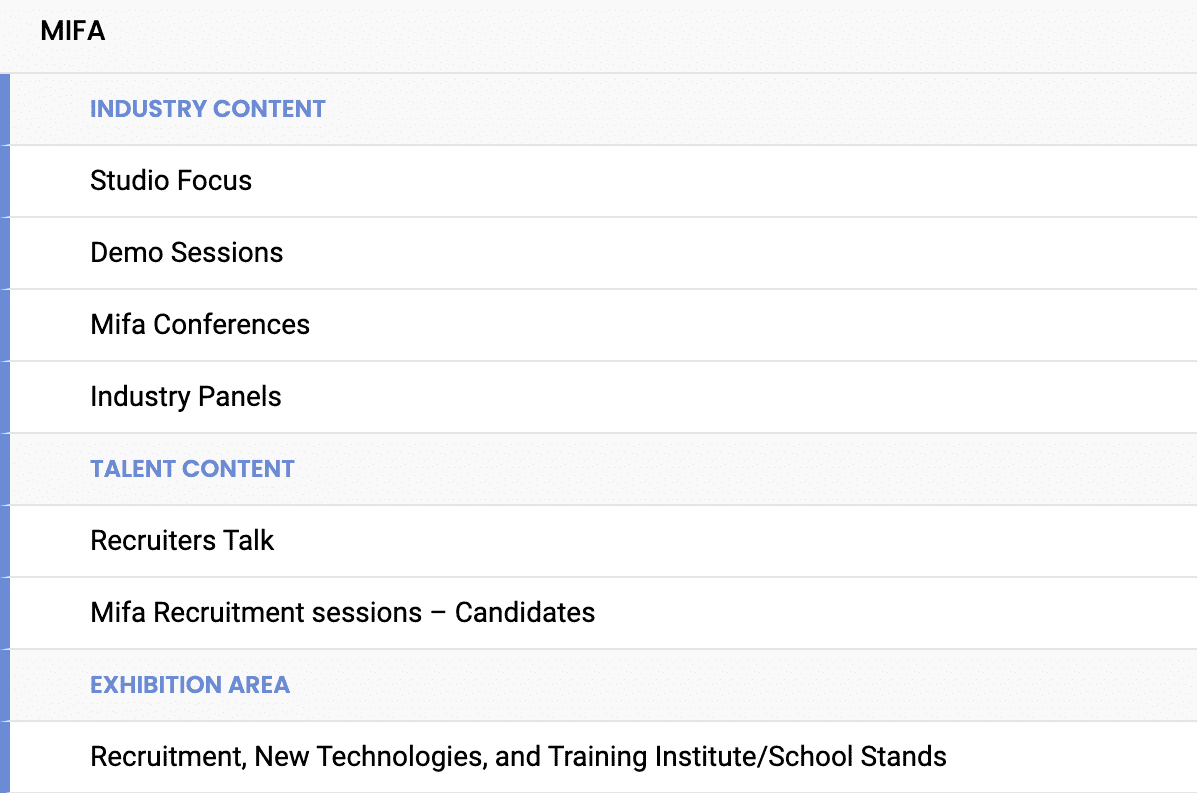Image resolution: width=1197 pixels, height=793 pixels.
Task: Choose the Industry Panels item
Action: 186,397
